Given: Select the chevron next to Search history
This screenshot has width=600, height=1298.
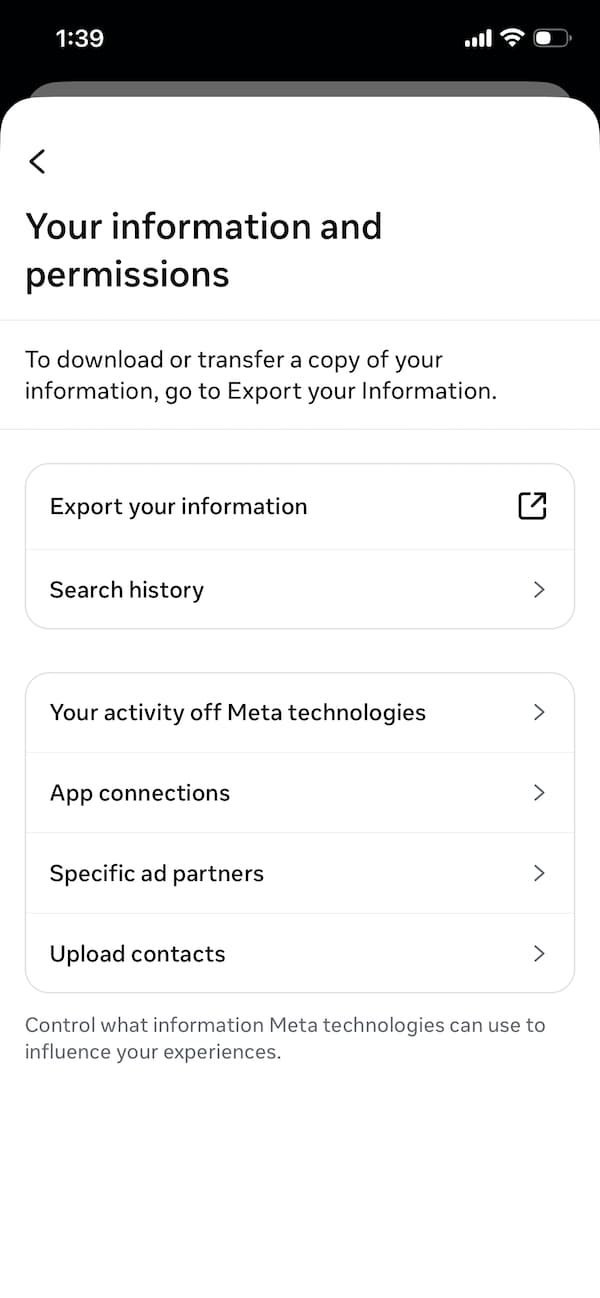Looking at the screenshot, I should 539,590.
